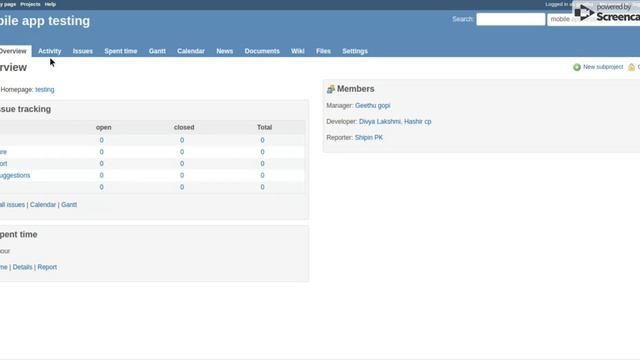Screen dimensions: 640x360
Task: Open the Gantt link below issue table
Action: tap(69, 205)
